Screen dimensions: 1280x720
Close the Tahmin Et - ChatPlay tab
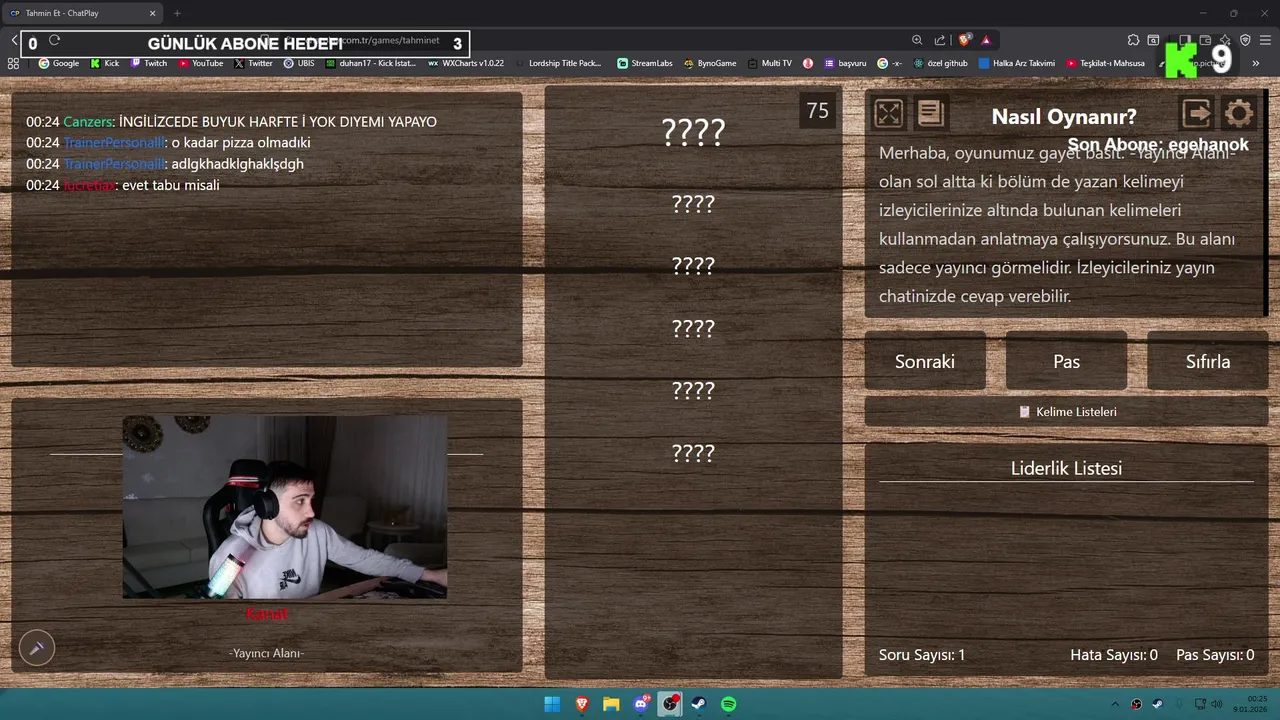(x=153, y=13)
